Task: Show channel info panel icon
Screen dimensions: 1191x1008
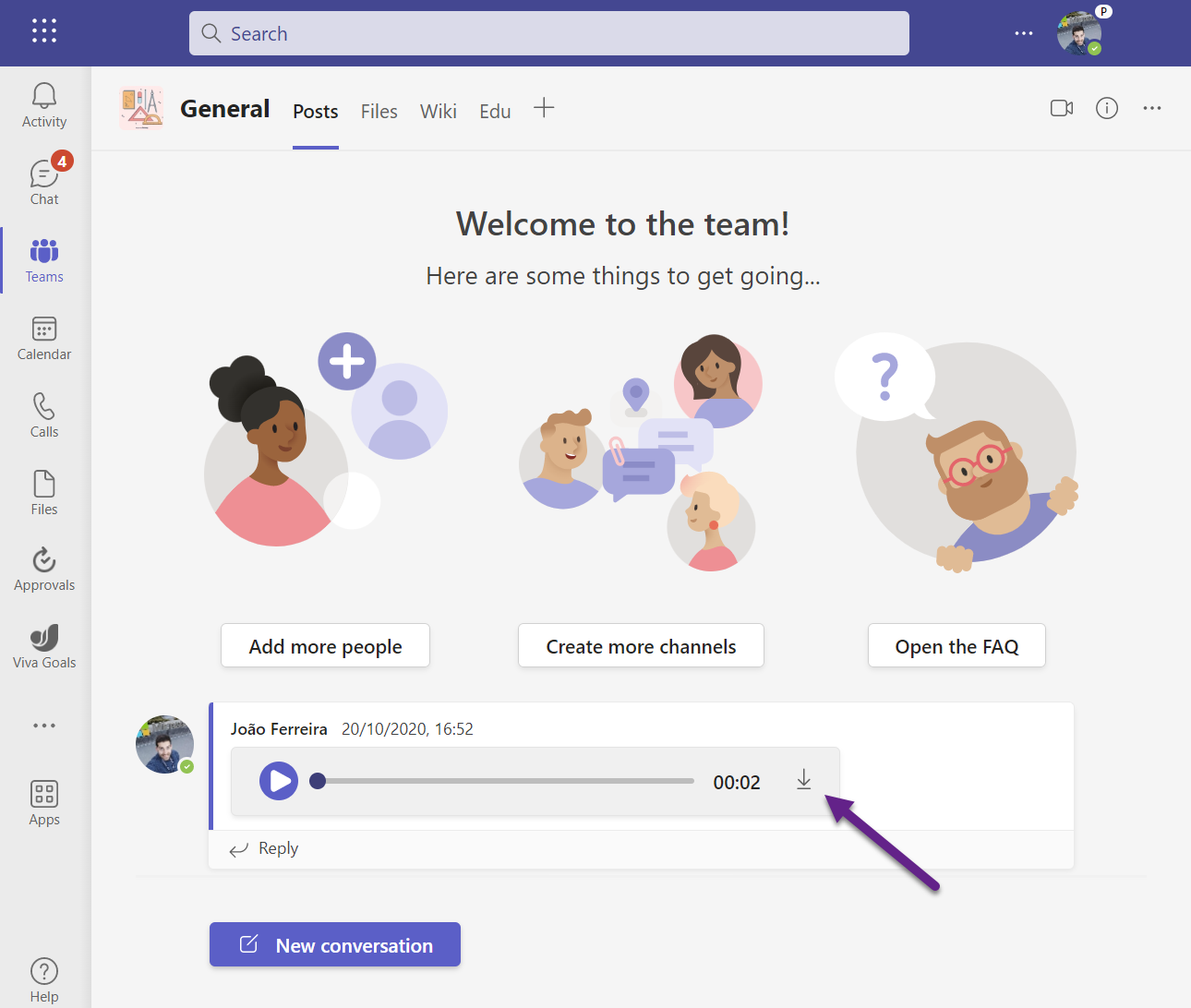Action: [x=1107, y=108]
